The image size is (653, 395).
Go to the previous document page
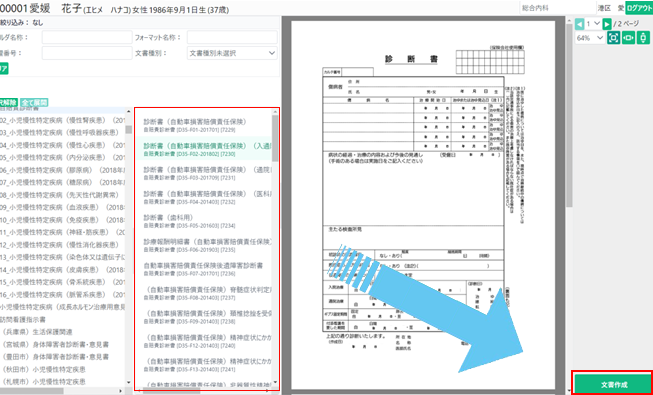[579, 24]
